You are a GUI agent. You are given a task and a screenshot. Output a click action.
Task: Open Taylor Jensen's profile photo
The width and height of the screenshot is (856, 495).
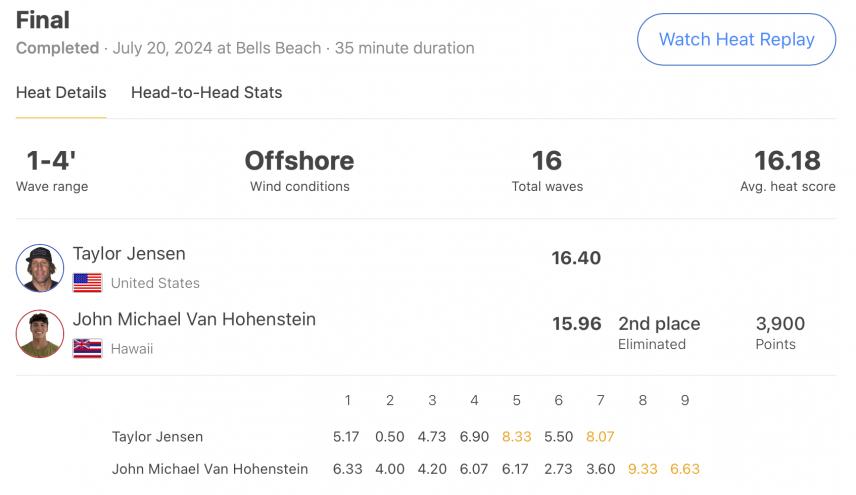(x=40, y=268)
